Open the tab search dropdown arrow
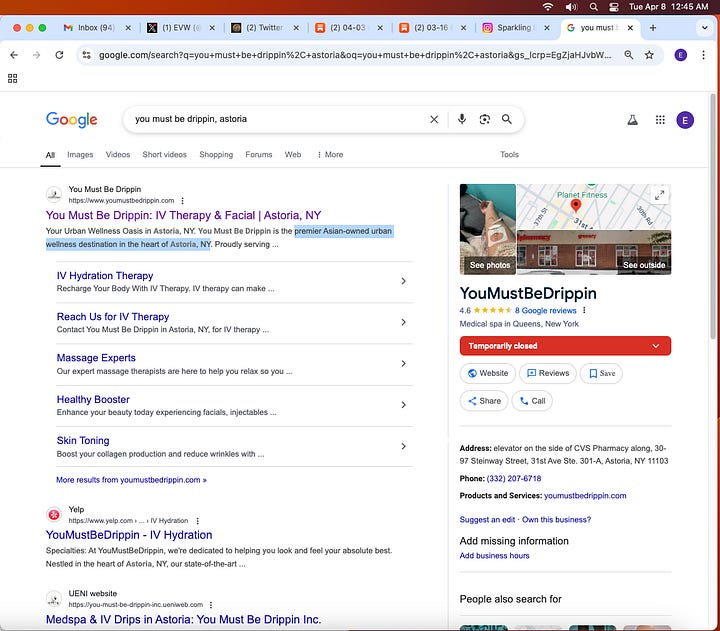 pos(704,28)
